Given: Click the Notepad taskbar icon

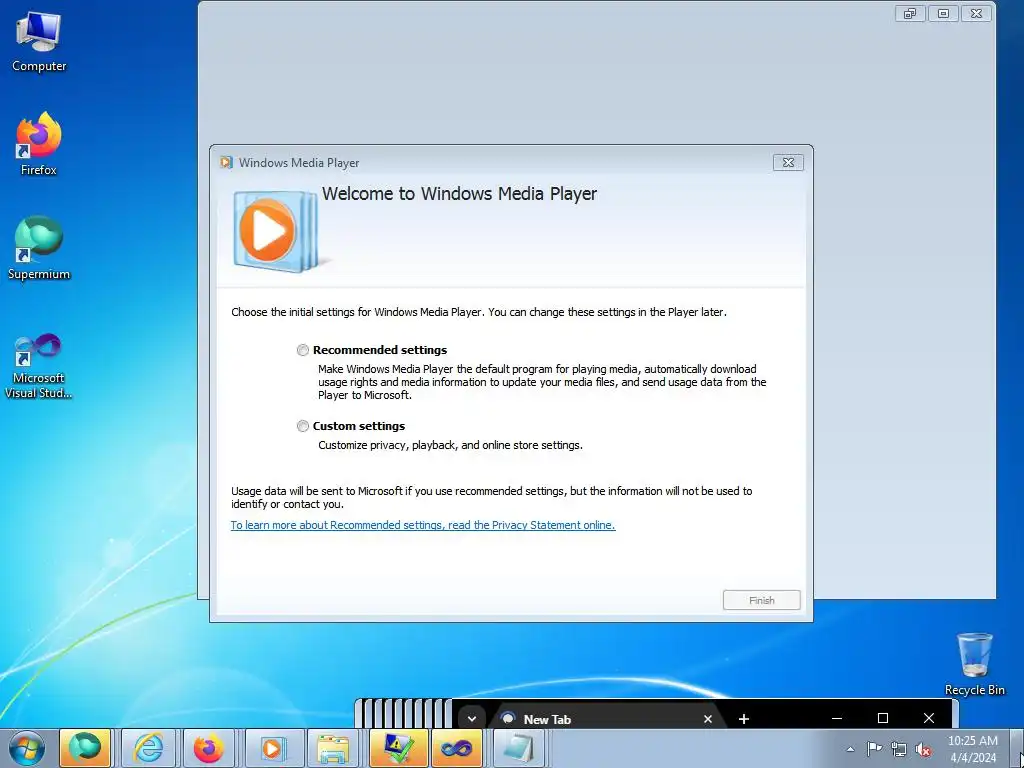Looking at the screenshot, I should tap(519, 748).
